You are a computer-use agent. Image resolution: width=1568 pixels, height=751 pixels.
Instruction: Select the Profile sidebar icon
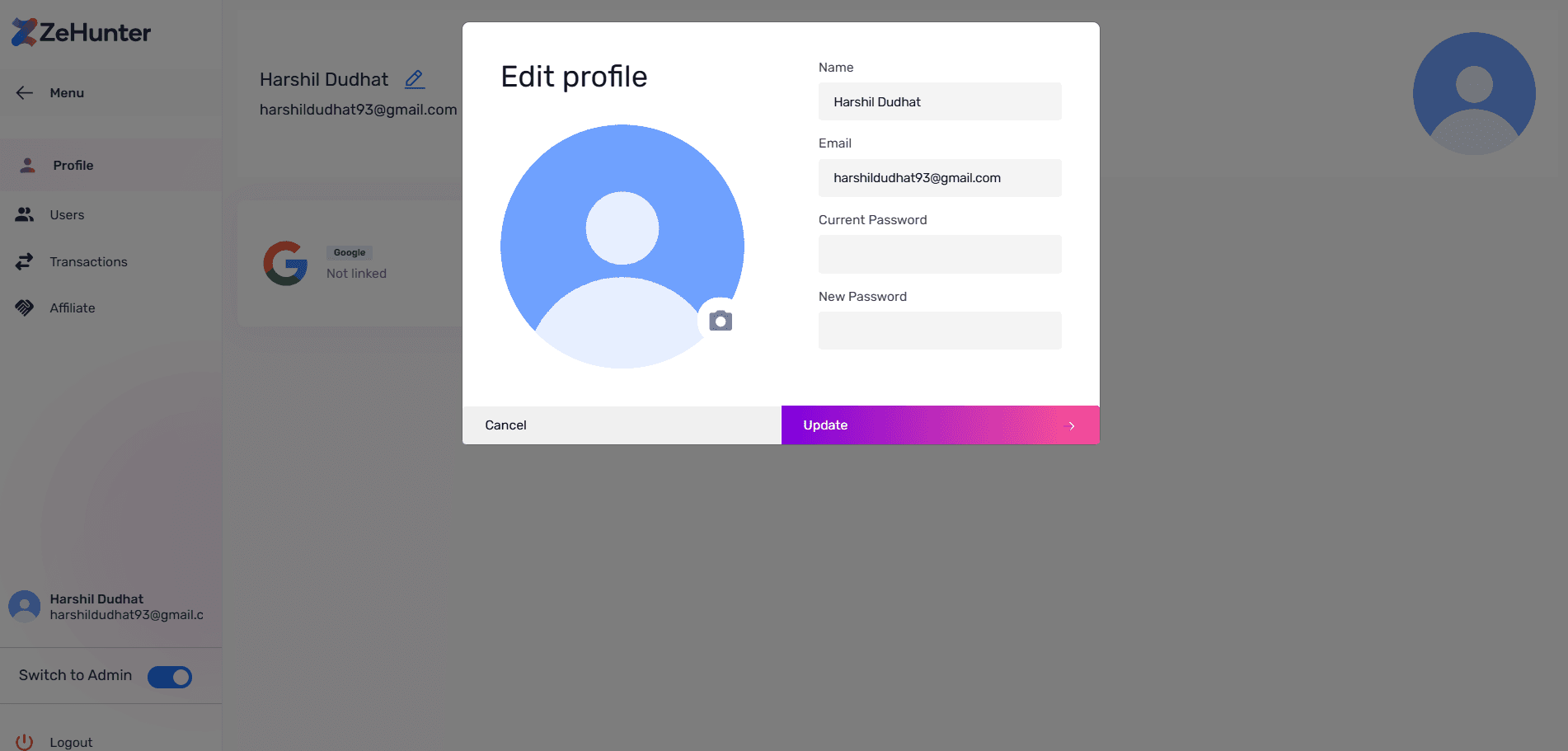tap(27, 165)
